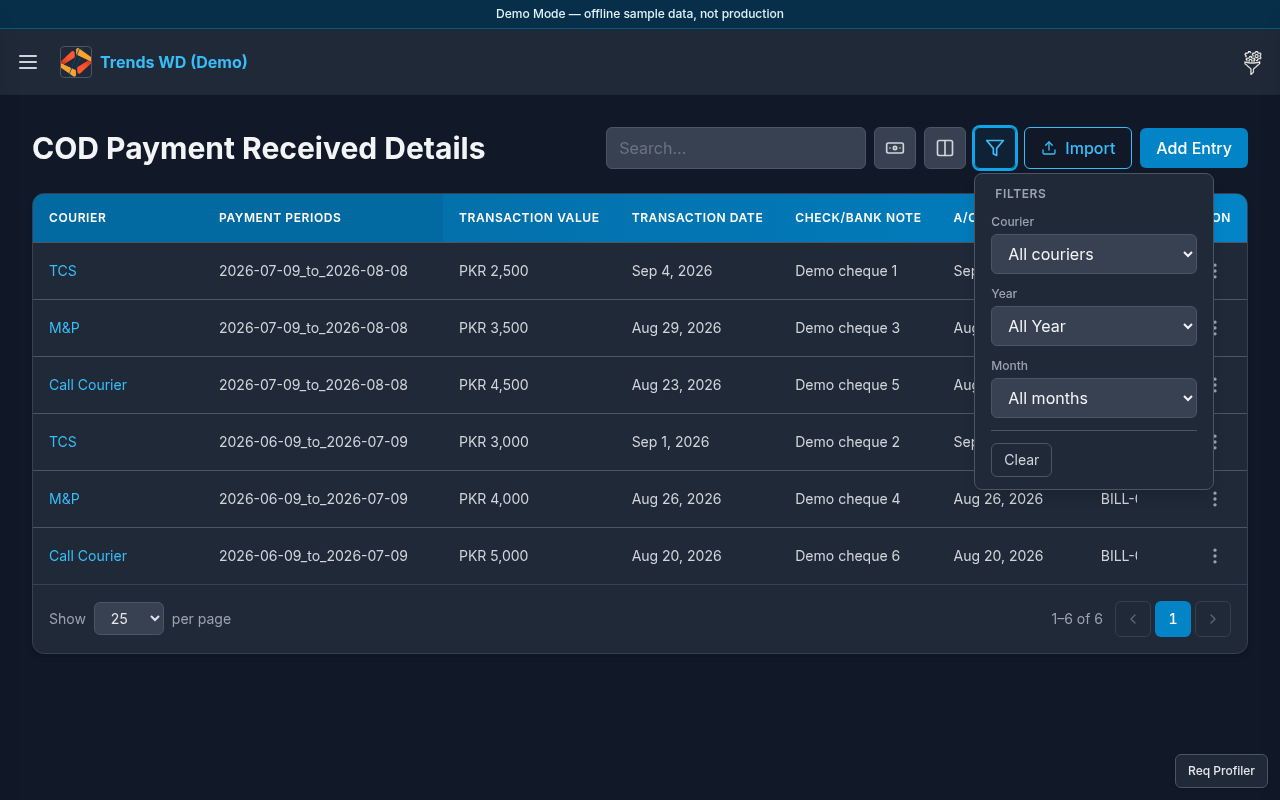
Task: Open Call Courier link for PKR 5,000 row
Action: pos(88,556)
